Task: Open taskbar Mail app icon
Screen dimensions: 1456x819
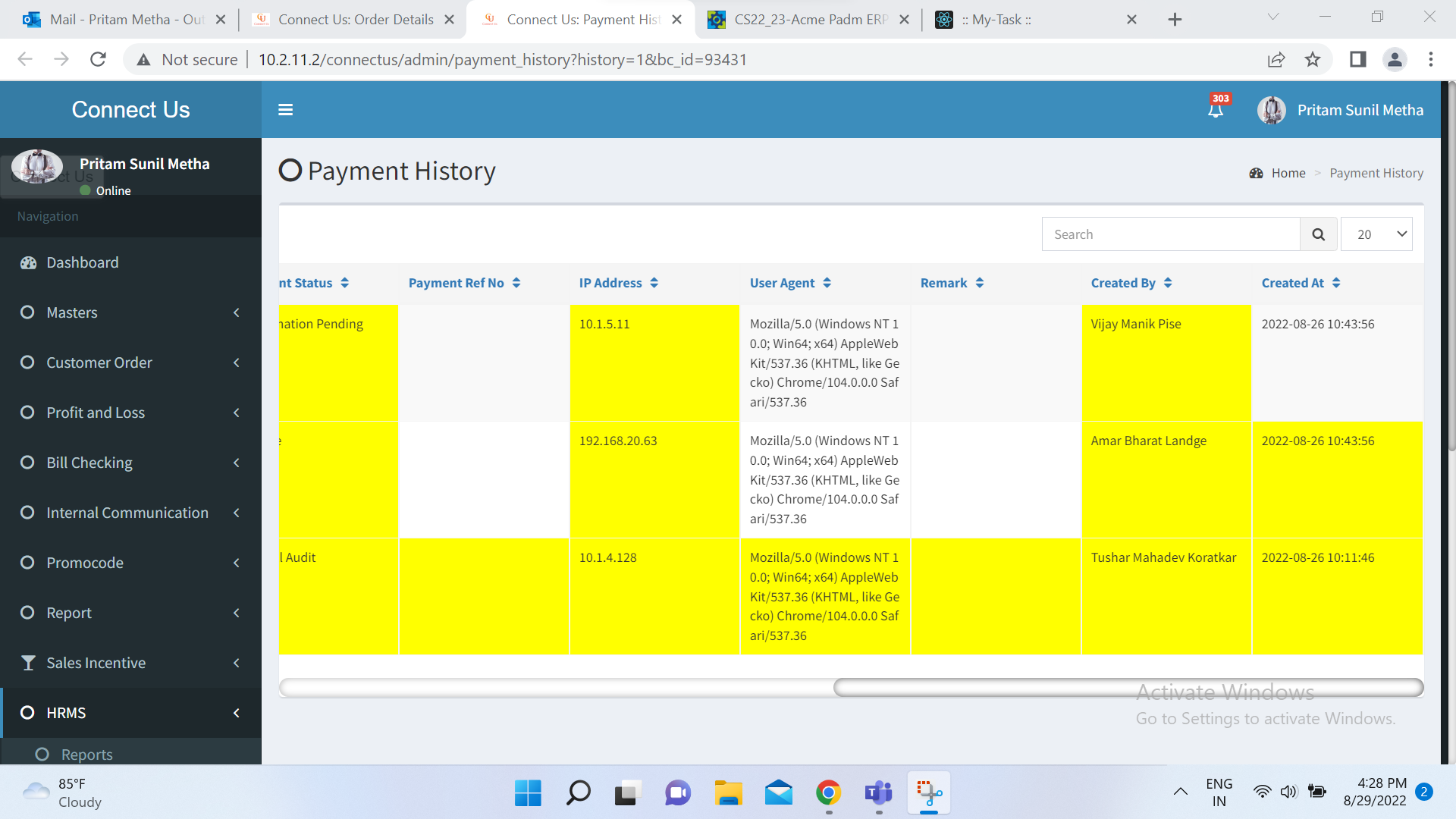Action: coord(778,793)
